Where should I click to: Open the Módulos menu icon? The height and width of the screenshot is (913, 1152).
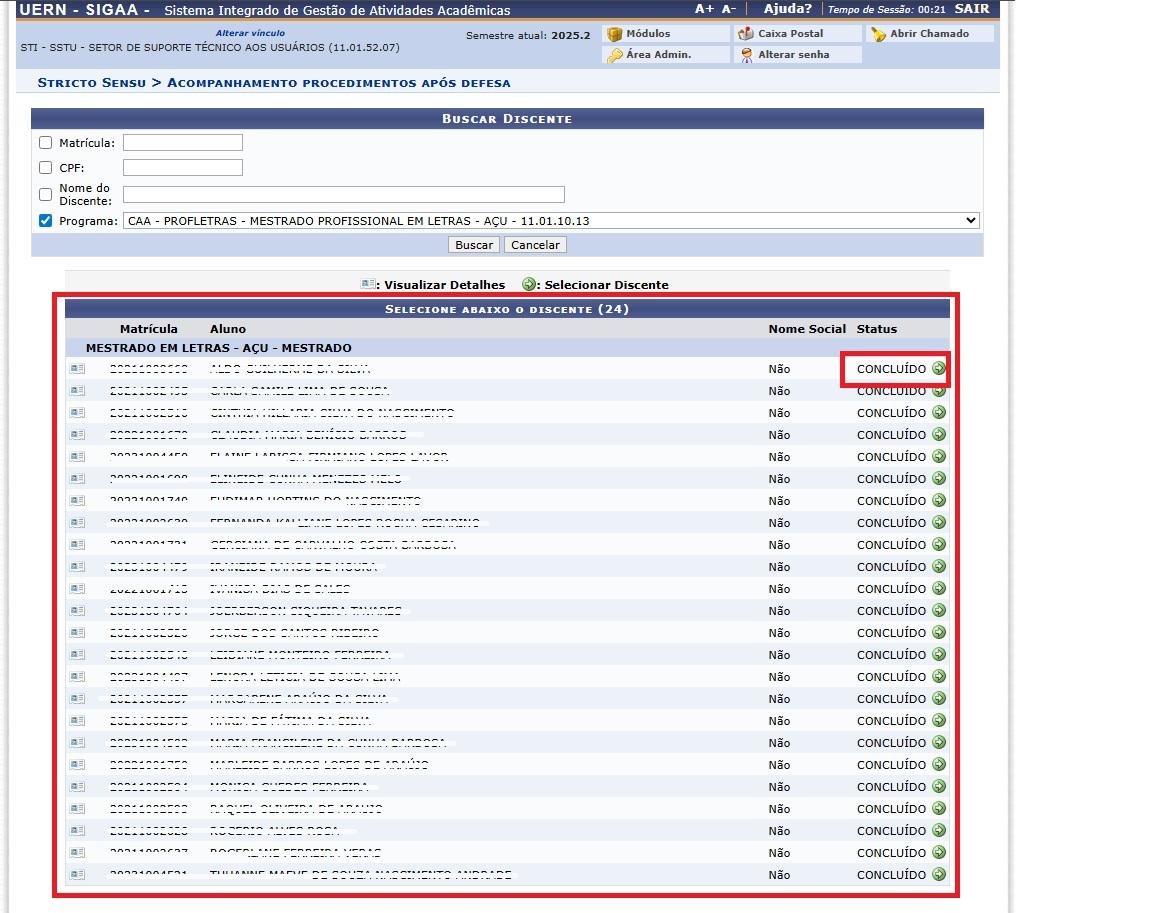[615, 34]
